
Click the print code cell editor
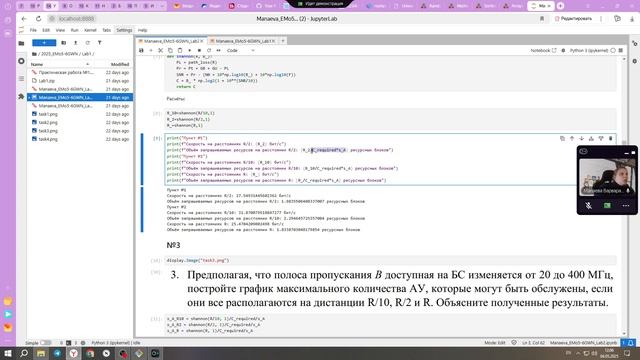coord(390,159)
